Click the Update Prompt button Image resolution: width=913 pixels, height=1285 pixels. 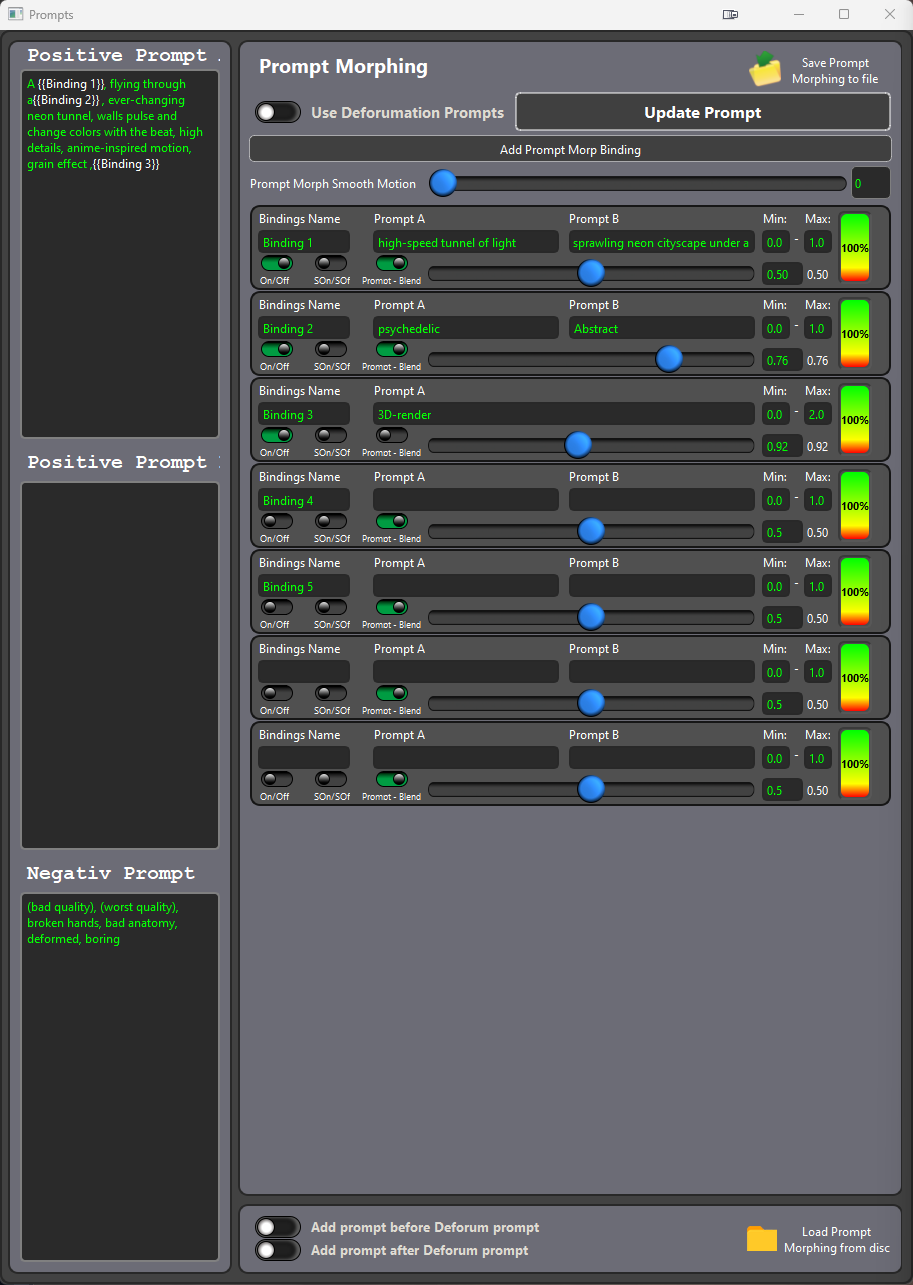(703, 112)
